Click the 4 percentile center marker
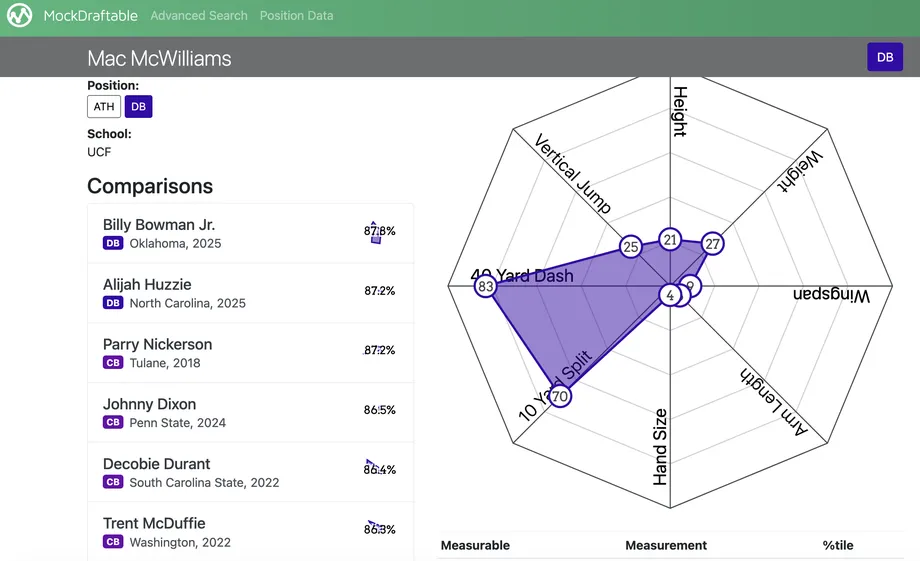This screenshot has width=920, height=561. coord(669,295)
